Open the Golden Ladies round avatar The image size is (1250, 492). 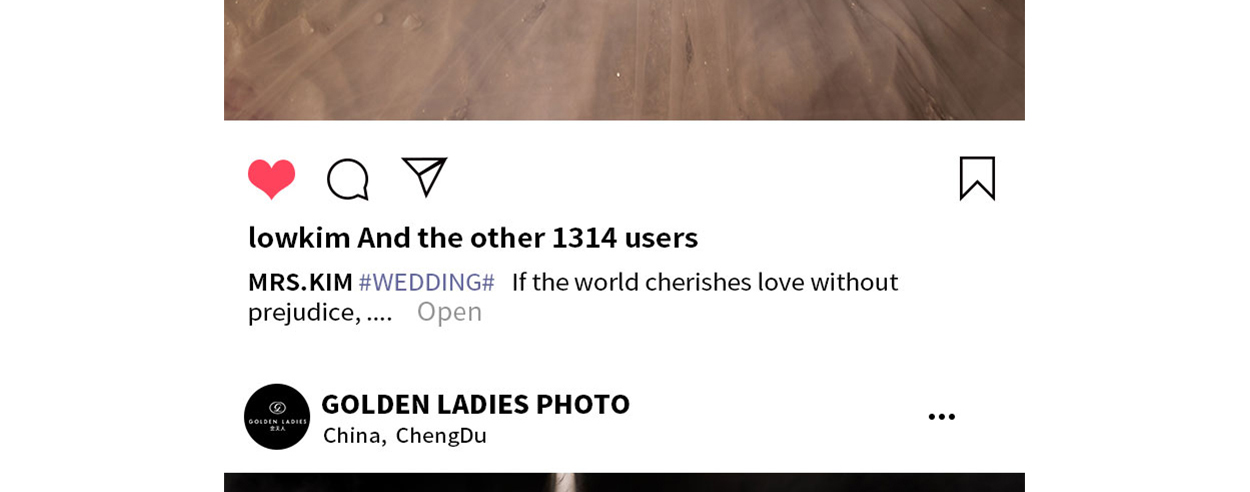277,417
